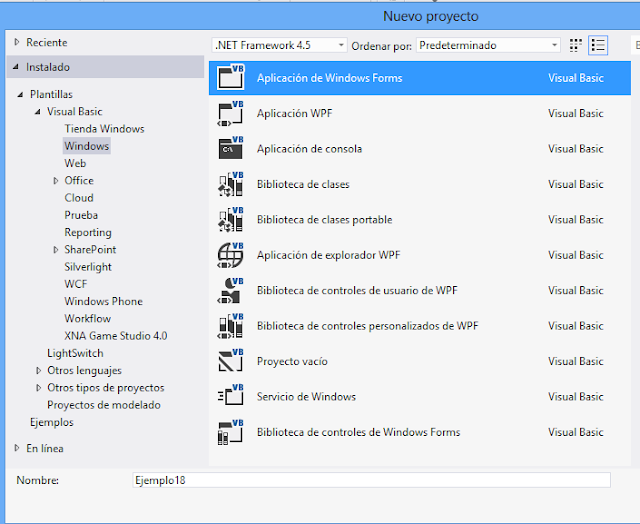Select Proyectos de modelado tree item
The height and width of the screenshot is (524, 640).
[x=104, y=405]
